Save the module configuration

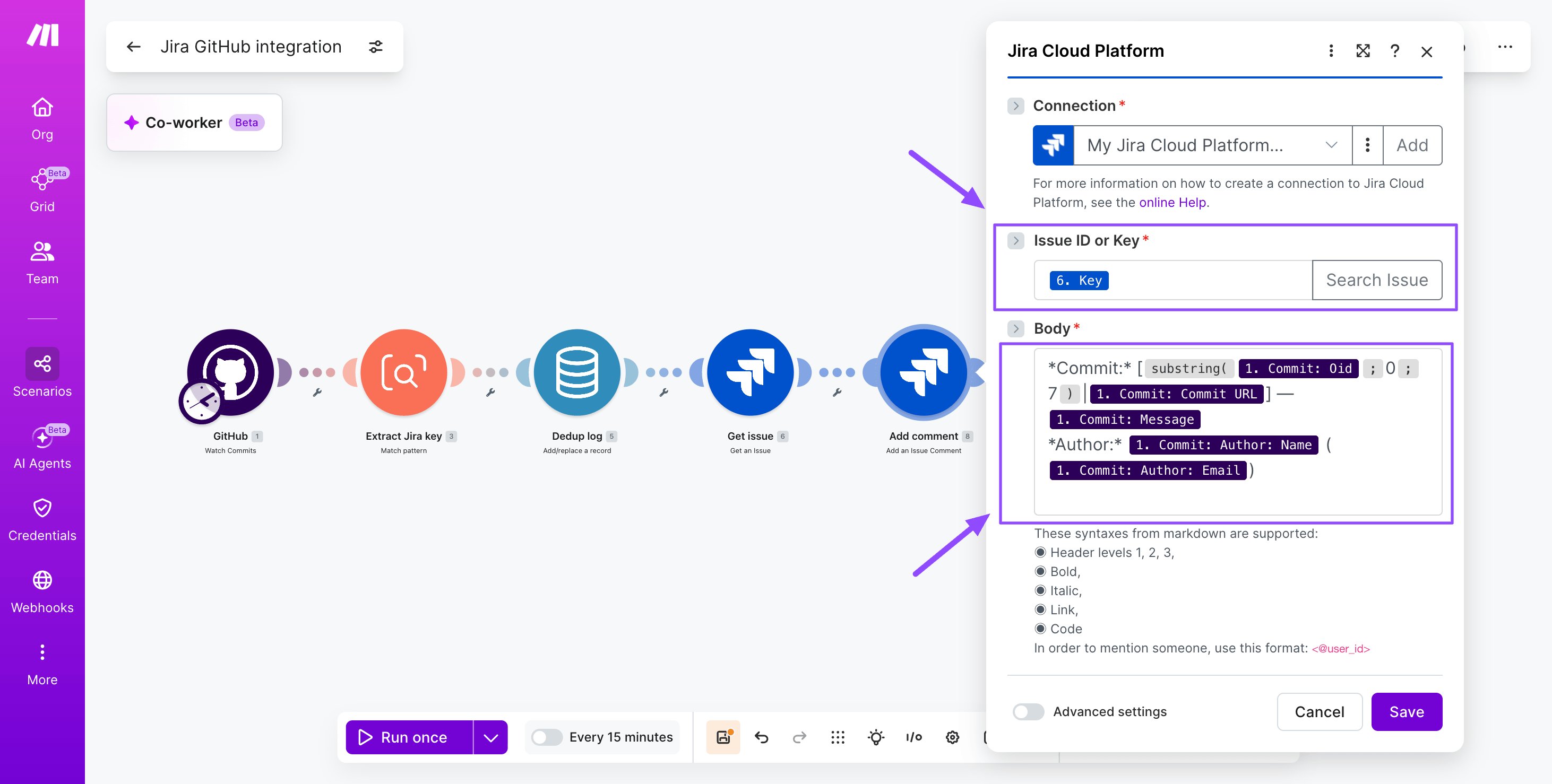pyautogui.click(x=1406, y=711)
